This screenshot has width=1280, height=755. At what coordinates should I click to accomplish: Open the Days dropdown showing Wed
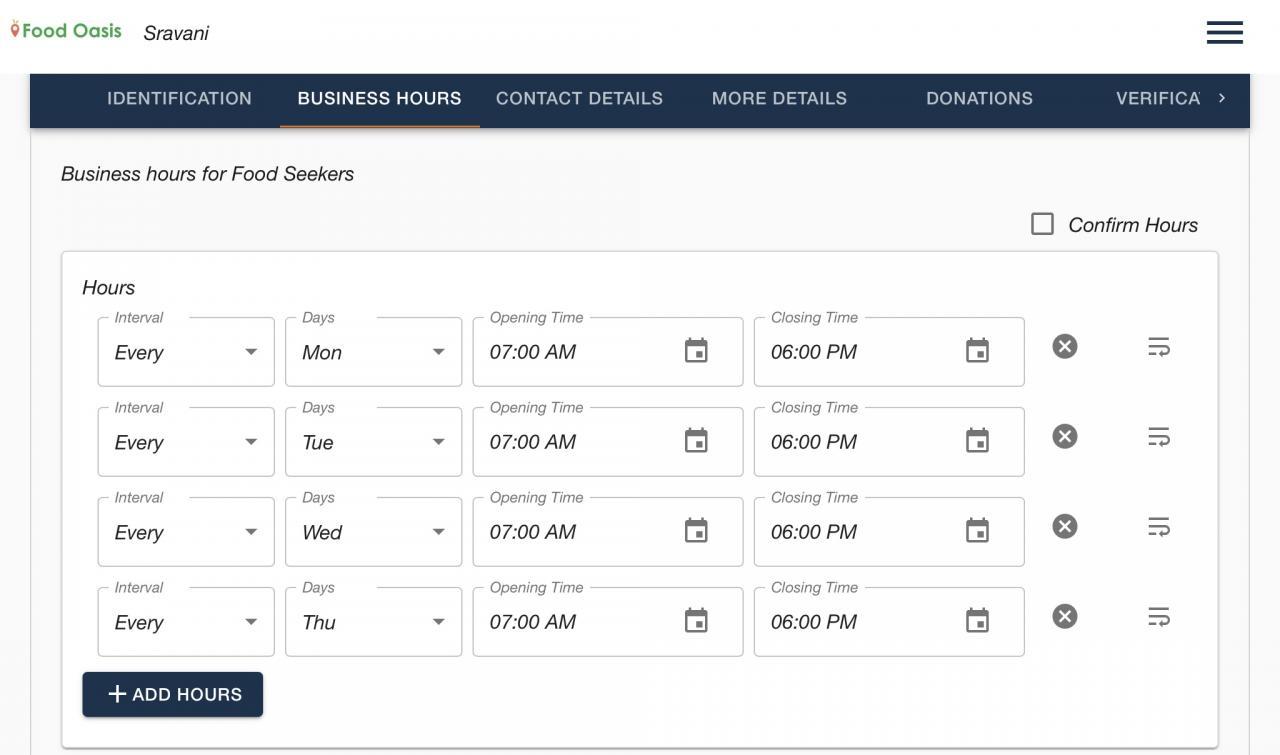(374, 532)
